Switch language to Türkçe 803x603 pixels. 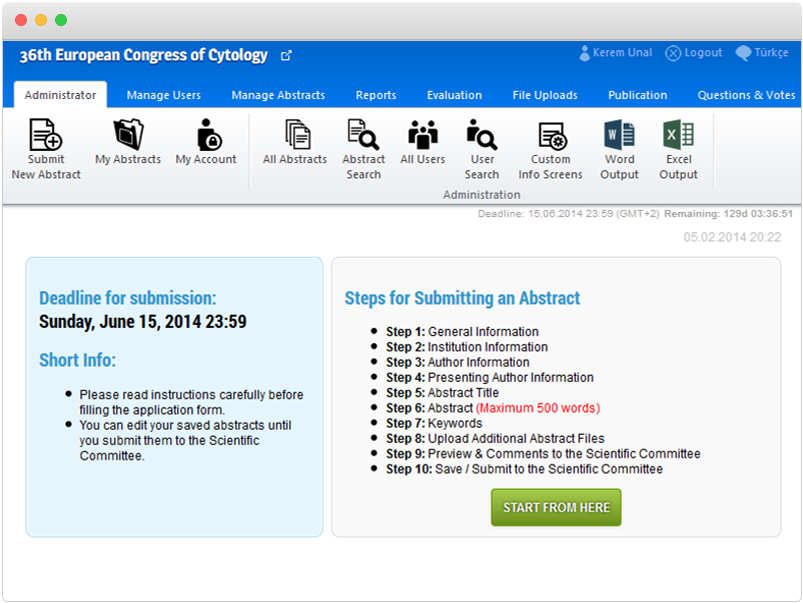[x=762, y=53]
